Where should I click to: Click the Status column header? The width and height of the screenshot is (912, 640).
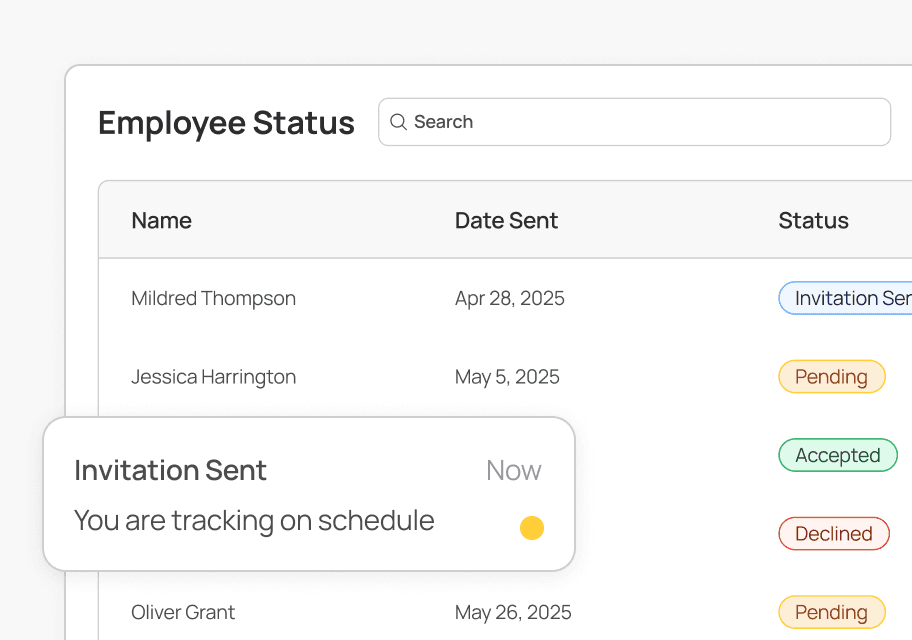[x=813, y=221]
